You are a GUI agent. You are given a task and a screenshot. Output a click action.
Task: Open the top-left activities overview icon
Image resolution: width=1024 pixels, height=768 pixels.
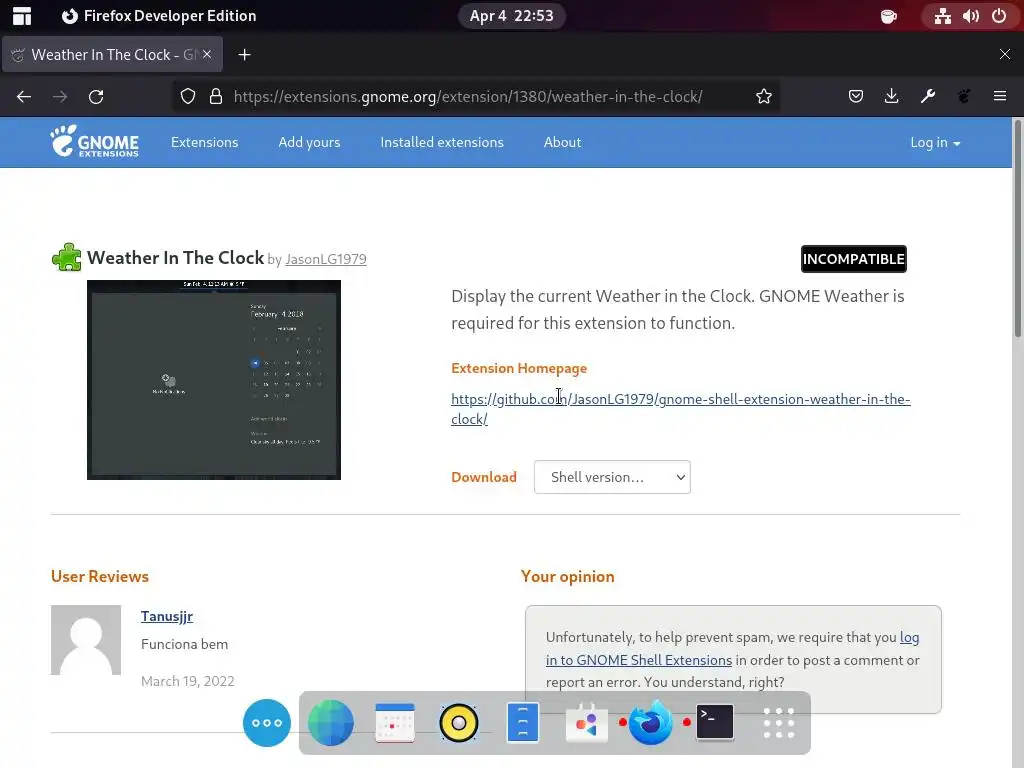click(22, 16)
